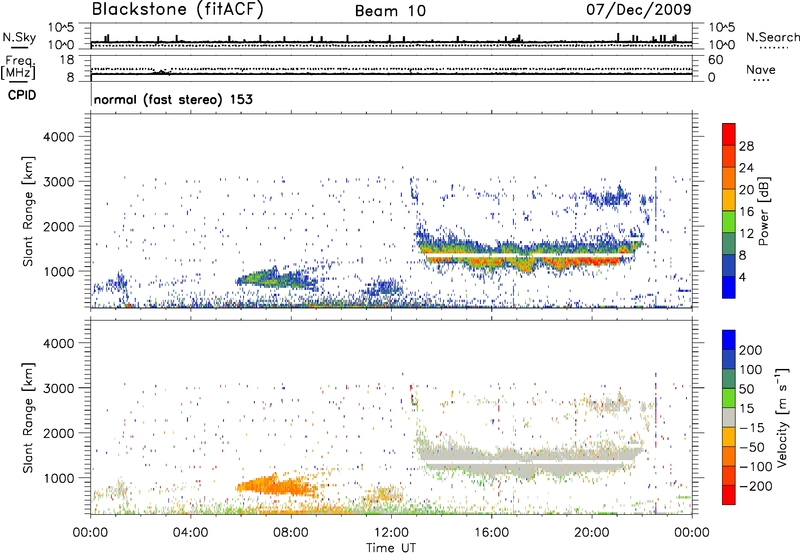Image resolution: width=800 pixels, height=554 pixels.
Task: Click the 'Power [dB]' color bar label
Action: click(x=763, y=211)
